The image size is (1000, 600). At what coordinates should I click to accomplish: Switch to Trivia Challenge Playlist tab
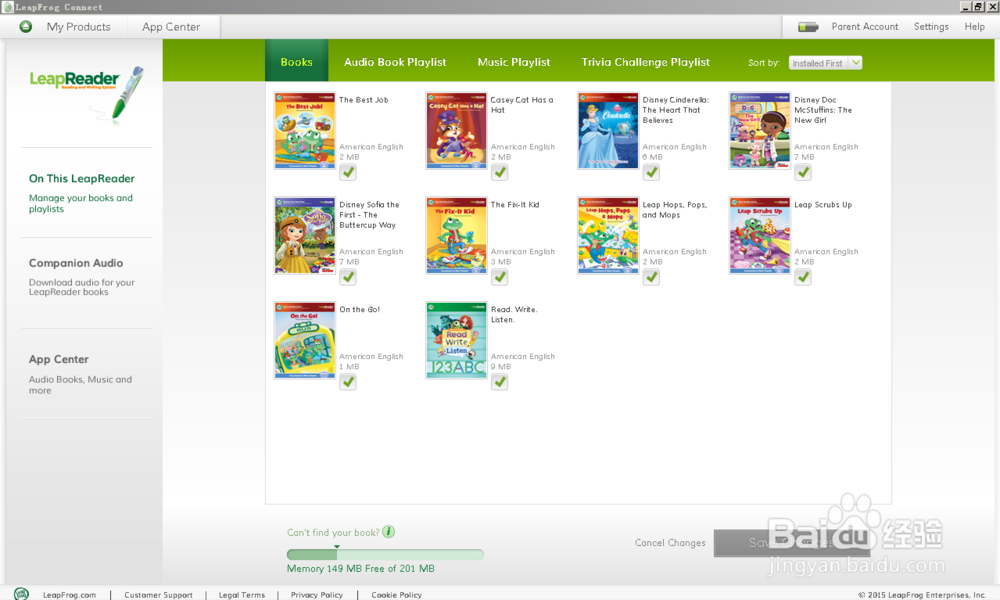(645, 62)
